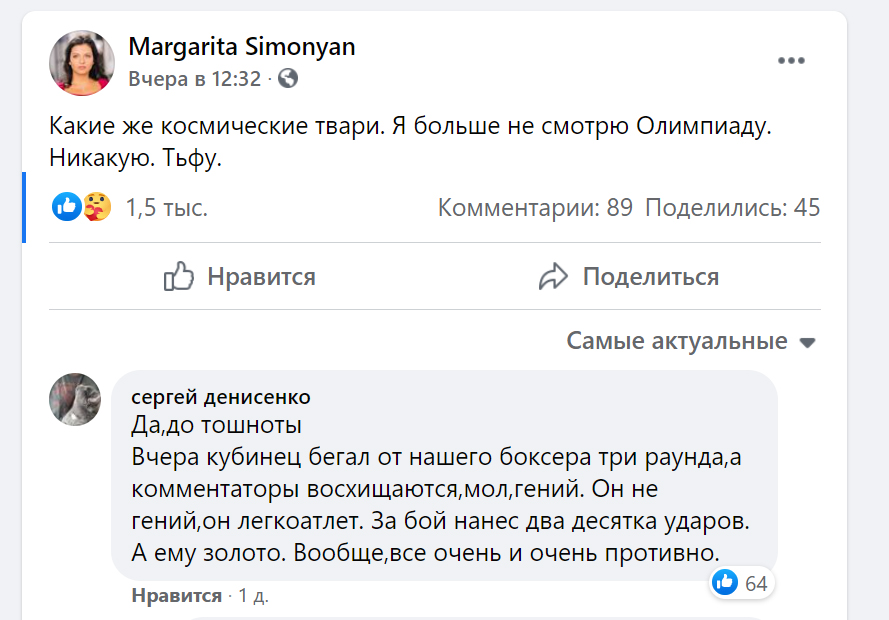Click the globe public privacy icon
Viewport: 889px width, 620px height.
[x=286, y=78]
